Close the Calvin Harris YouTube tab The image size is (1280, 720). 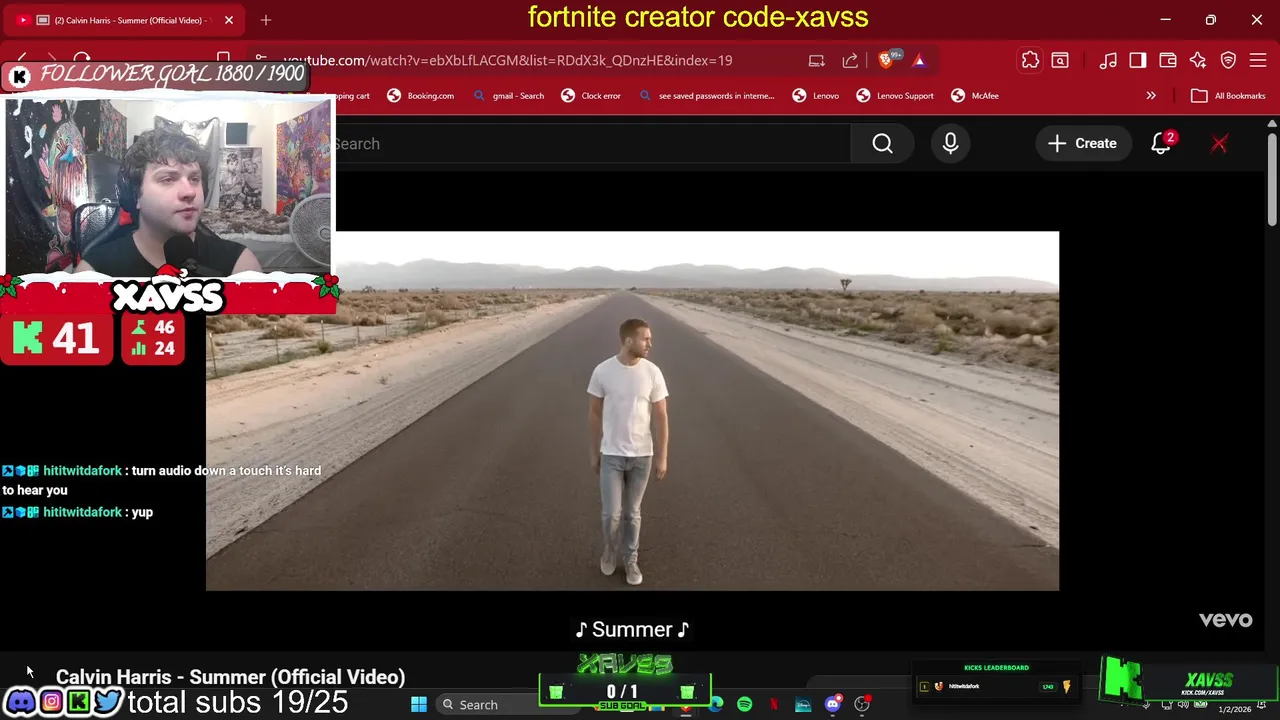click(229, 20)
